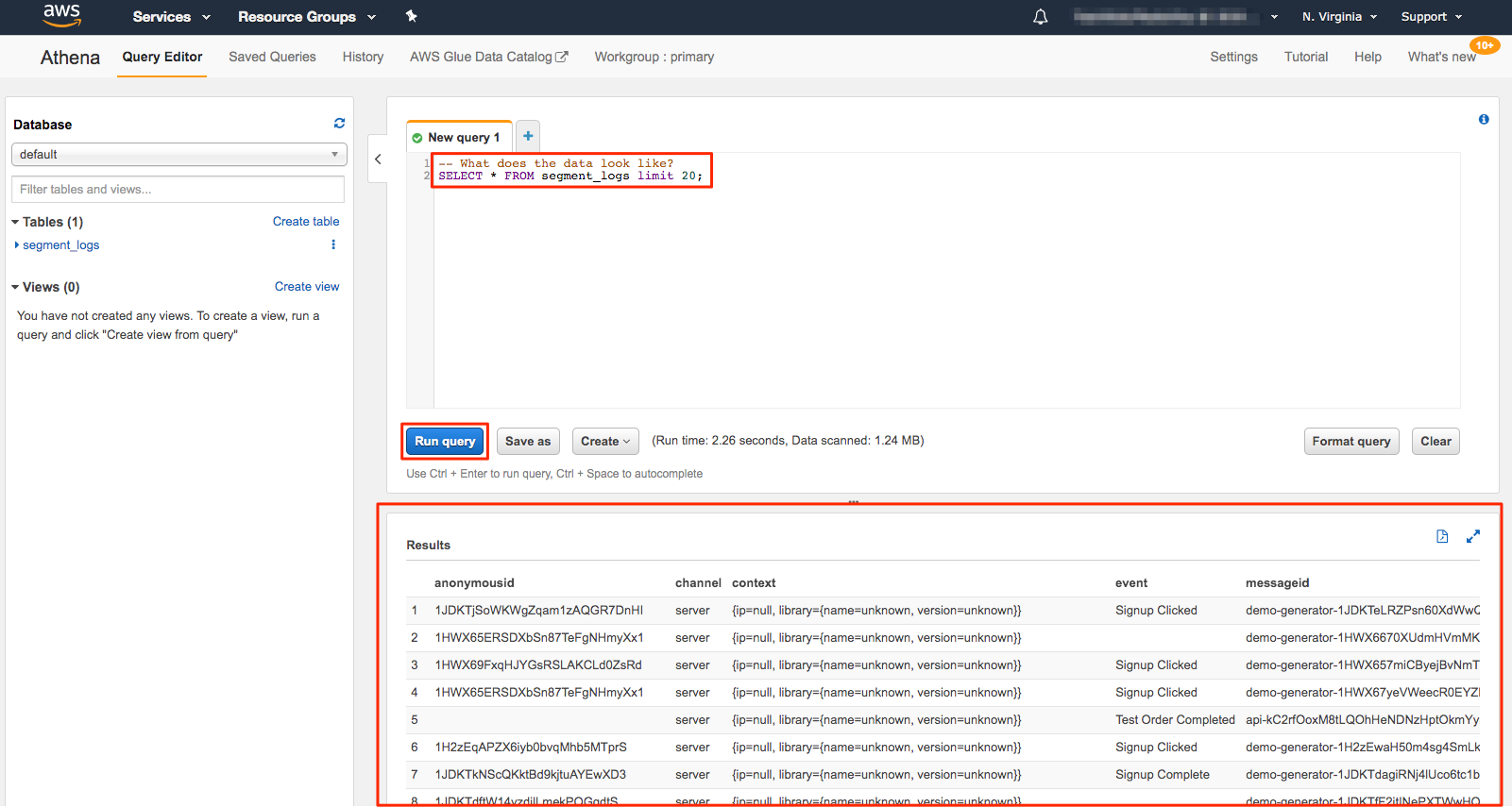Select cell 1JDKTkNScQKktBd9kjtuAYEwXD3
Screen dimensions: 1512x807
[530, 775]
